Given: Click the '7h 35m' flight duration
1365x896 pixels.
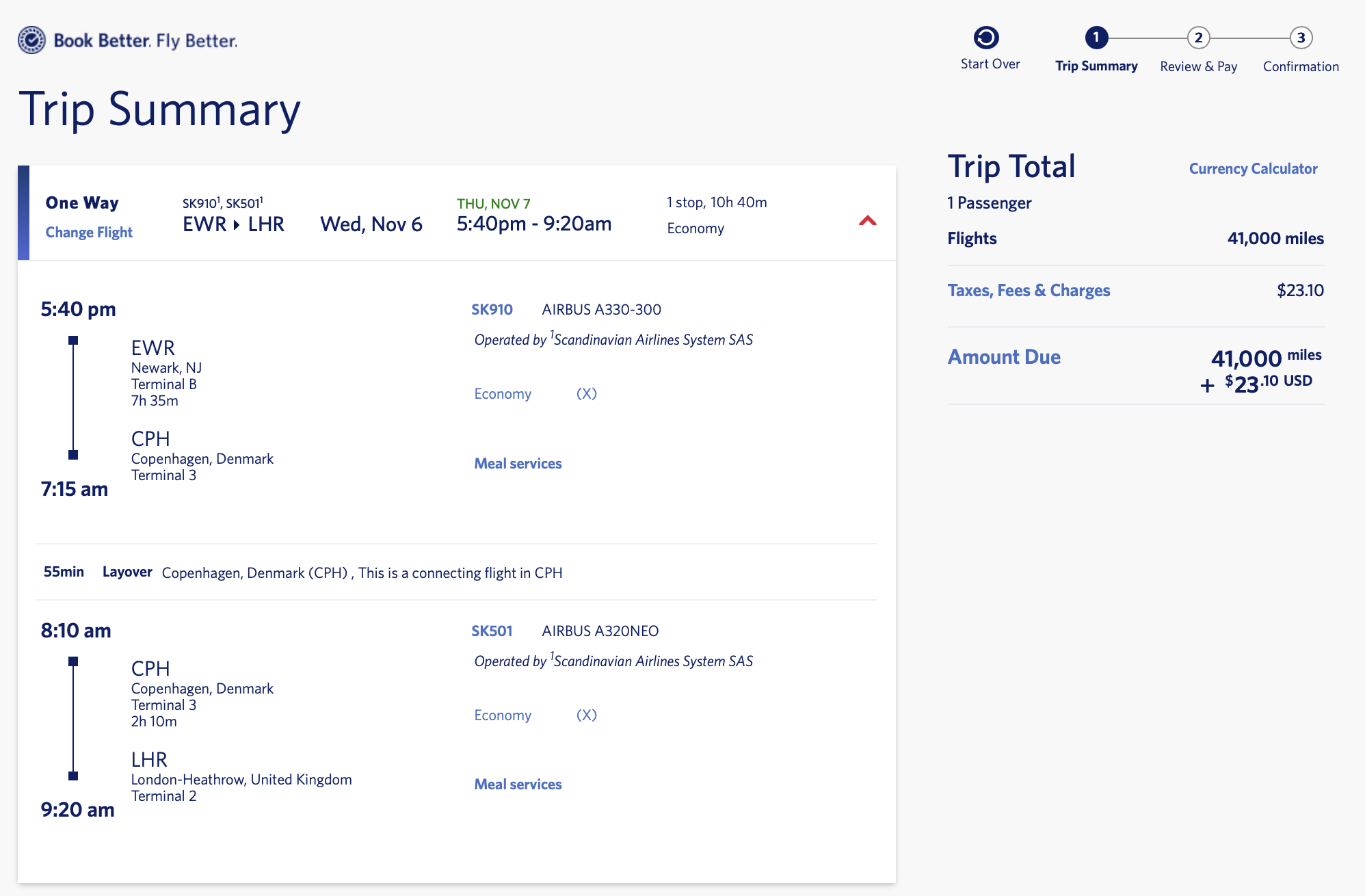Looking at the screenshot, I should pyautogui.click(x=155, y=401).
